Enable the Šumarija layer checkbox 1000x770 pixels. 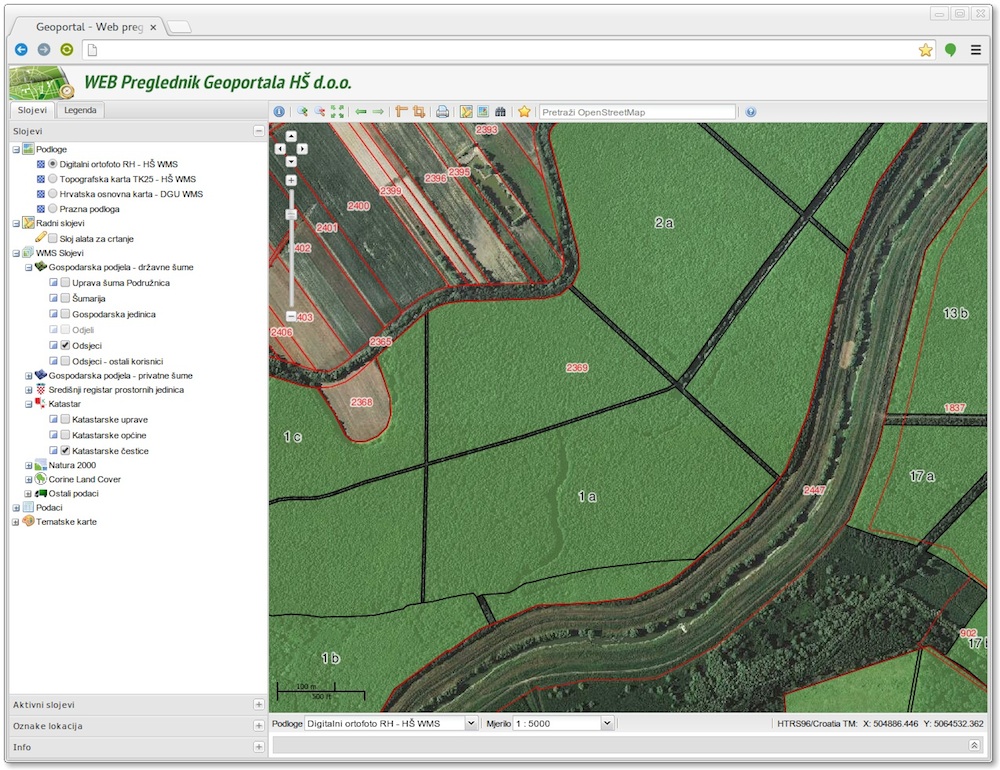(65, 299)
